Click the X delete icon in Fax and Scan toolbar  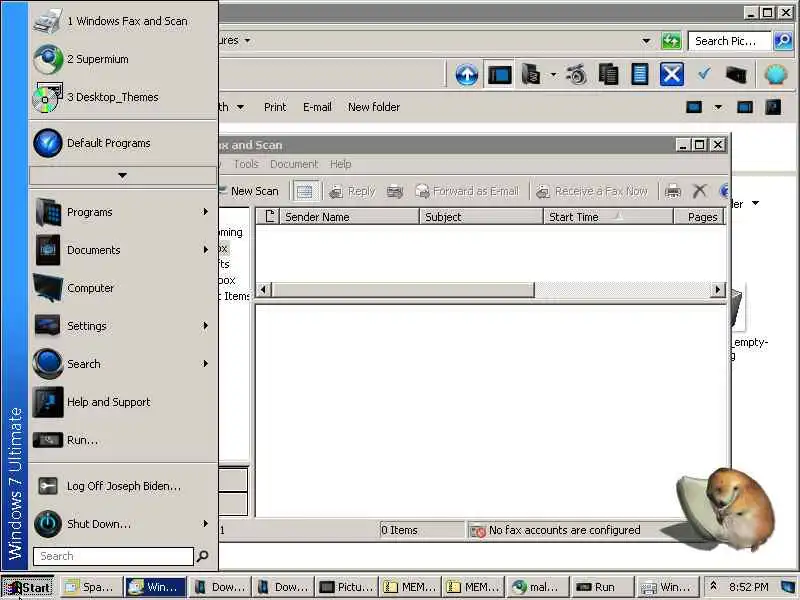coord(699,191)
